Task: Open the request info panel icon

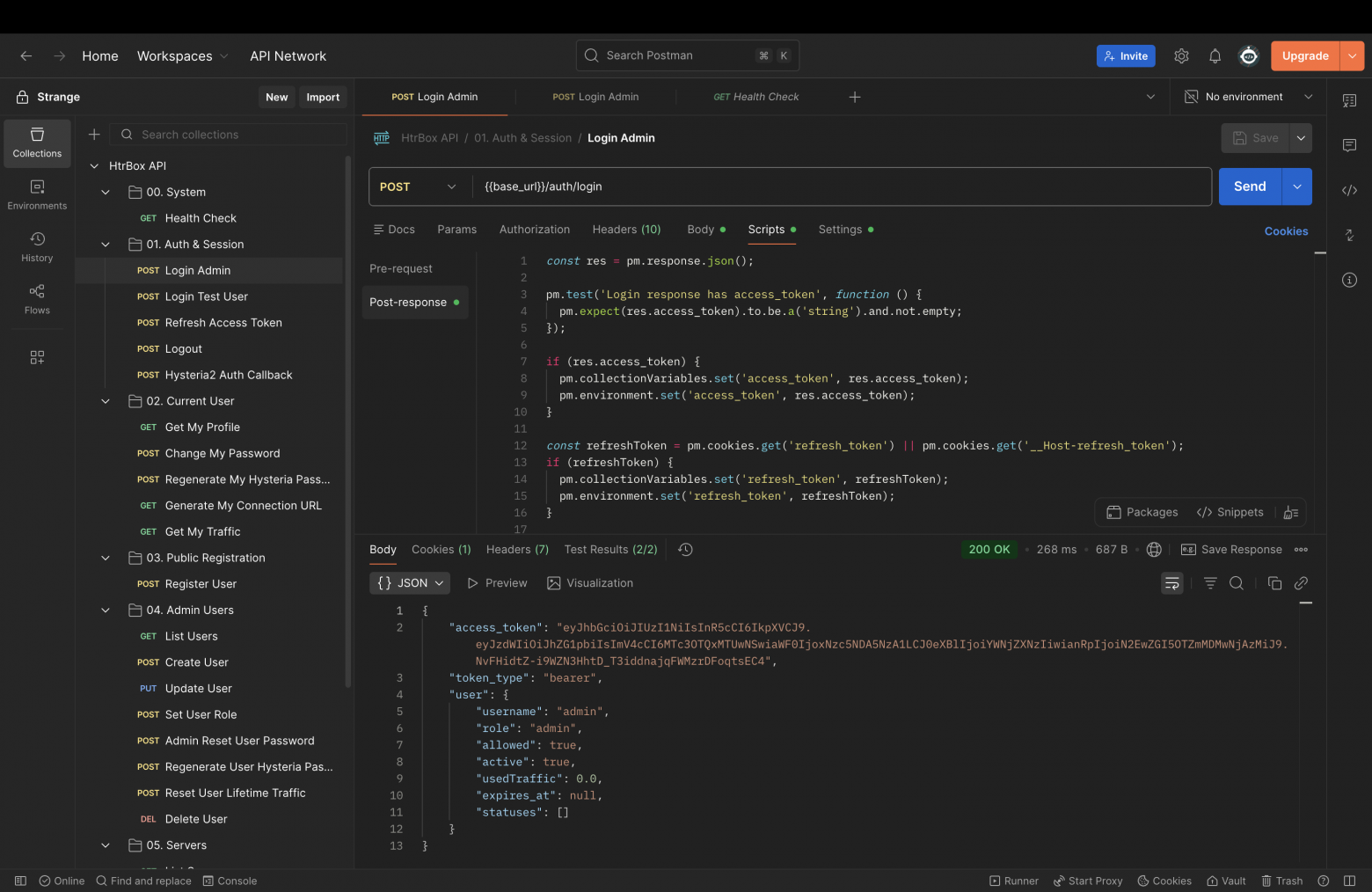Action: tap(1349, 280)
